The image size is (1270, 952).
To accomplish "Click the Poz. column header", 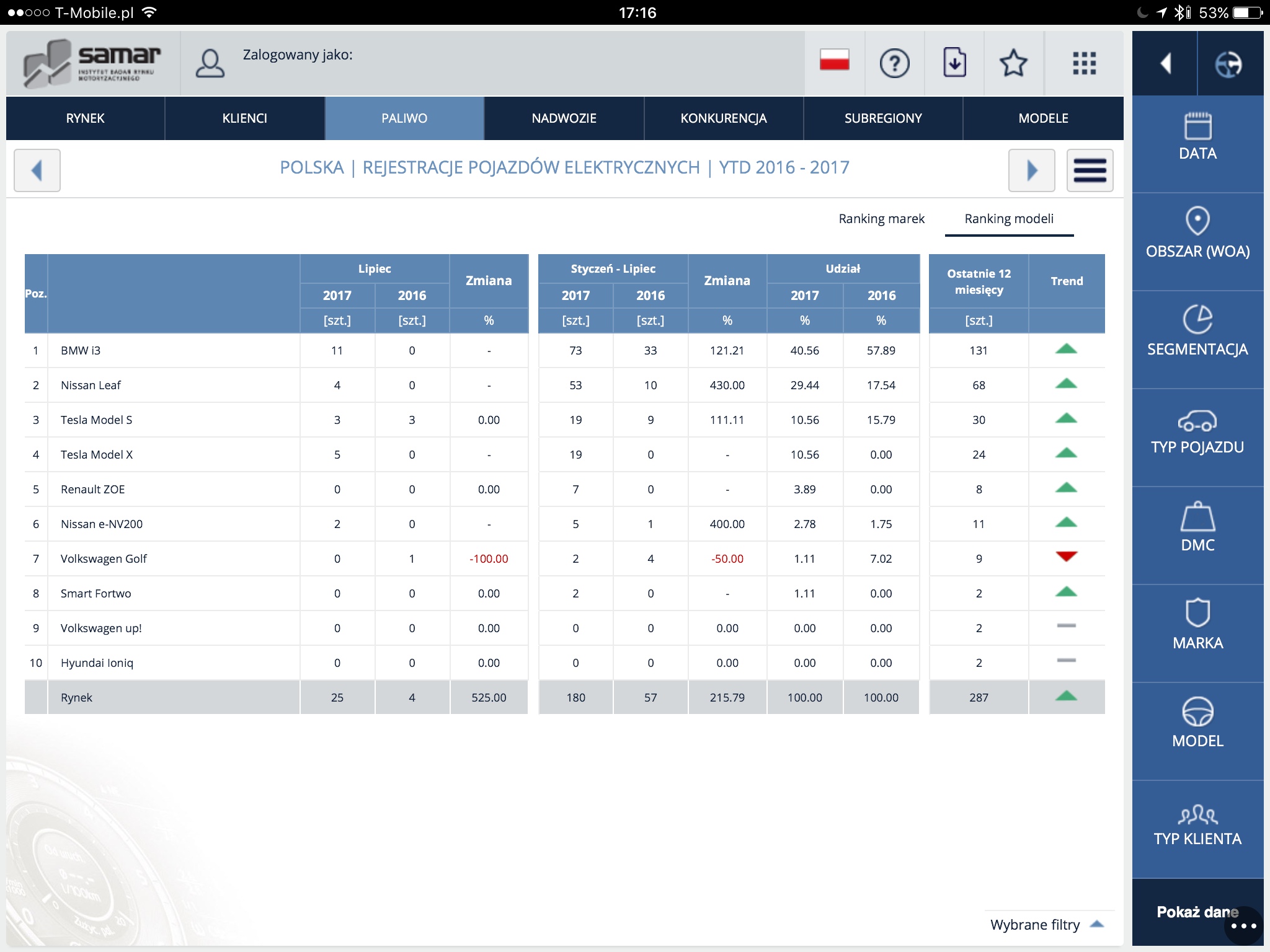I will point(36,293).
